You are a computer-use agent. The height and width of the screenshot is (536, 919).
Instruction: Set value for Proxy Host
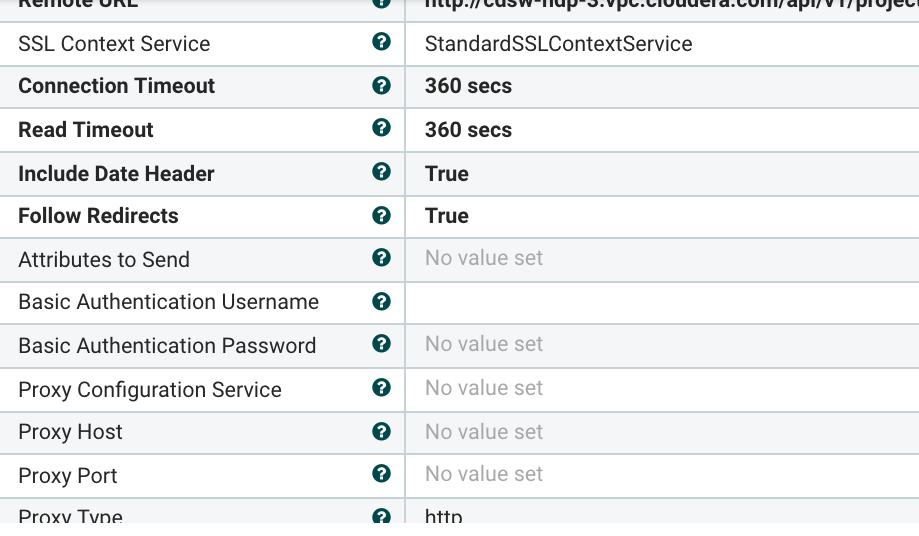pos(484,432)
